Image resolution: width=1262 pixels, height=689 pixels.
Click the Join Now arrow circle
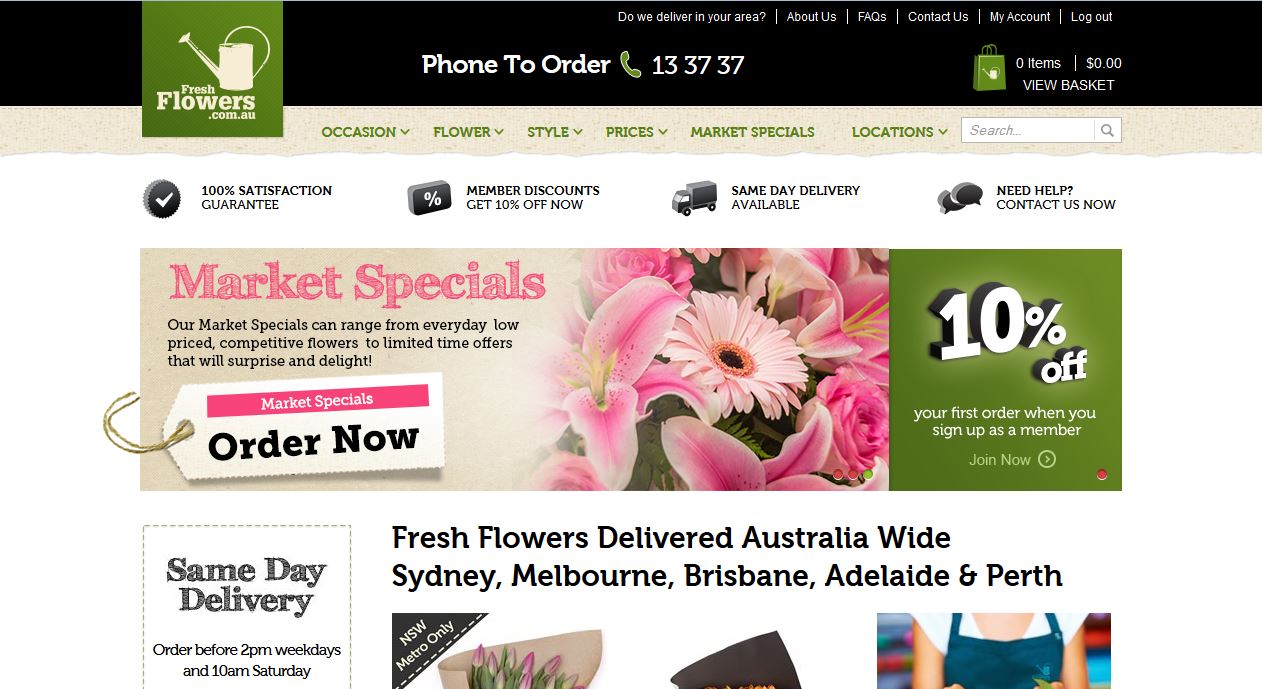tap(1047, 459)
